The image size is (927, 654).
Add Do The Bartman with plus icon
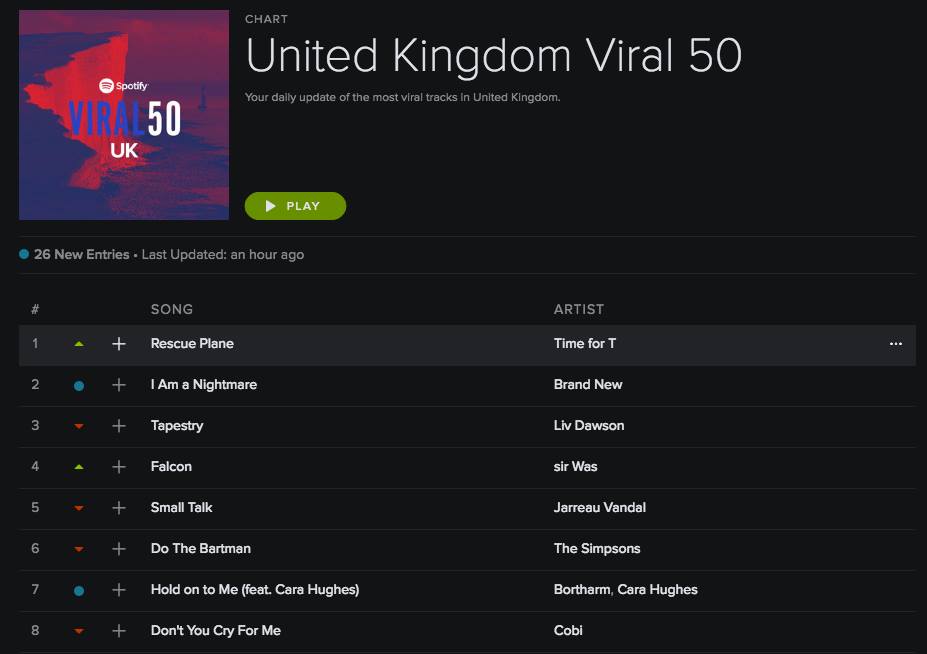click(119, 549)
